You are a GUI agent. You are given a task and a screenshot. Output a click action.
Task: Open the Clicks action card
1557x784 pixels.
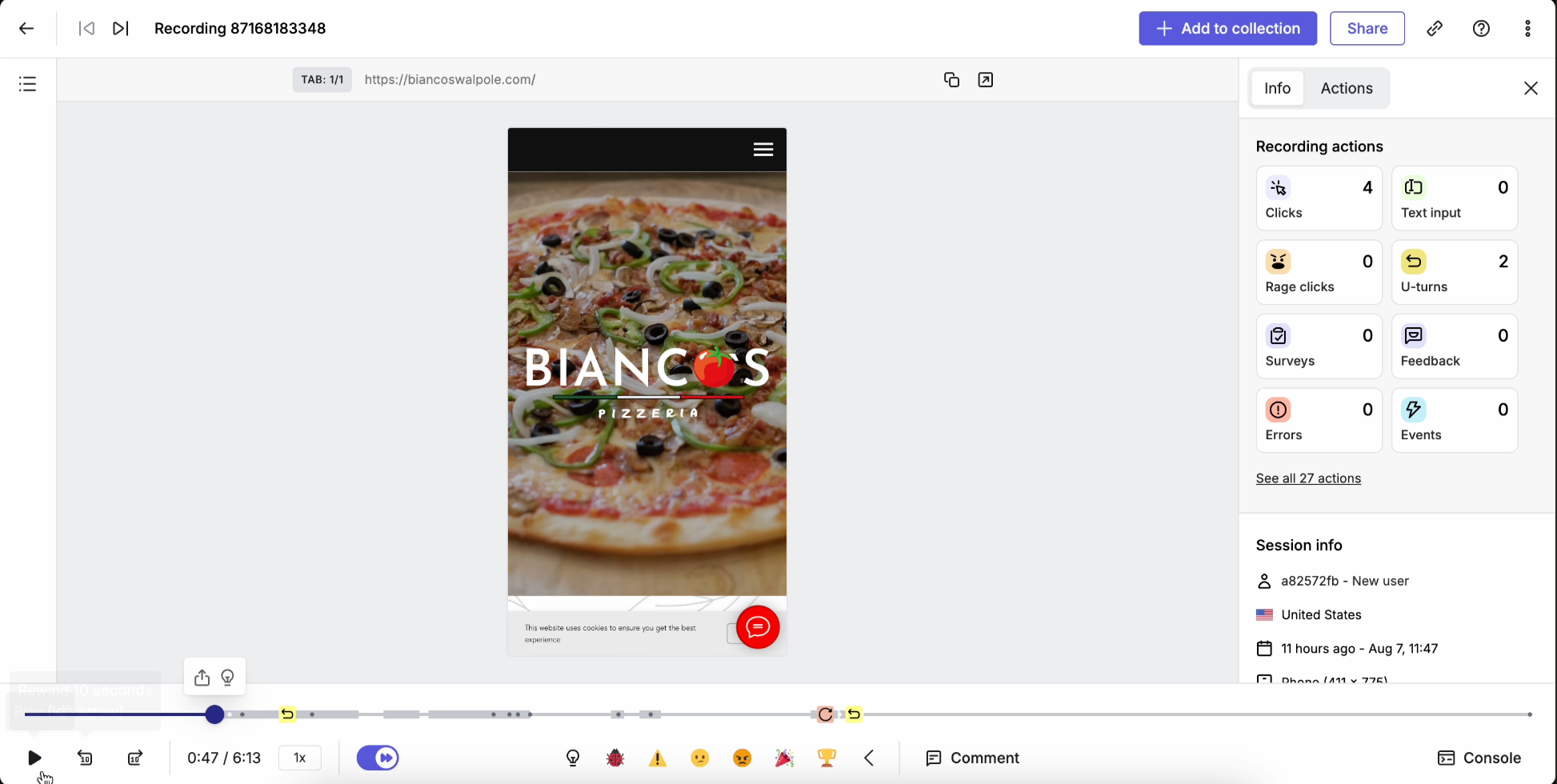(1319, 198)
